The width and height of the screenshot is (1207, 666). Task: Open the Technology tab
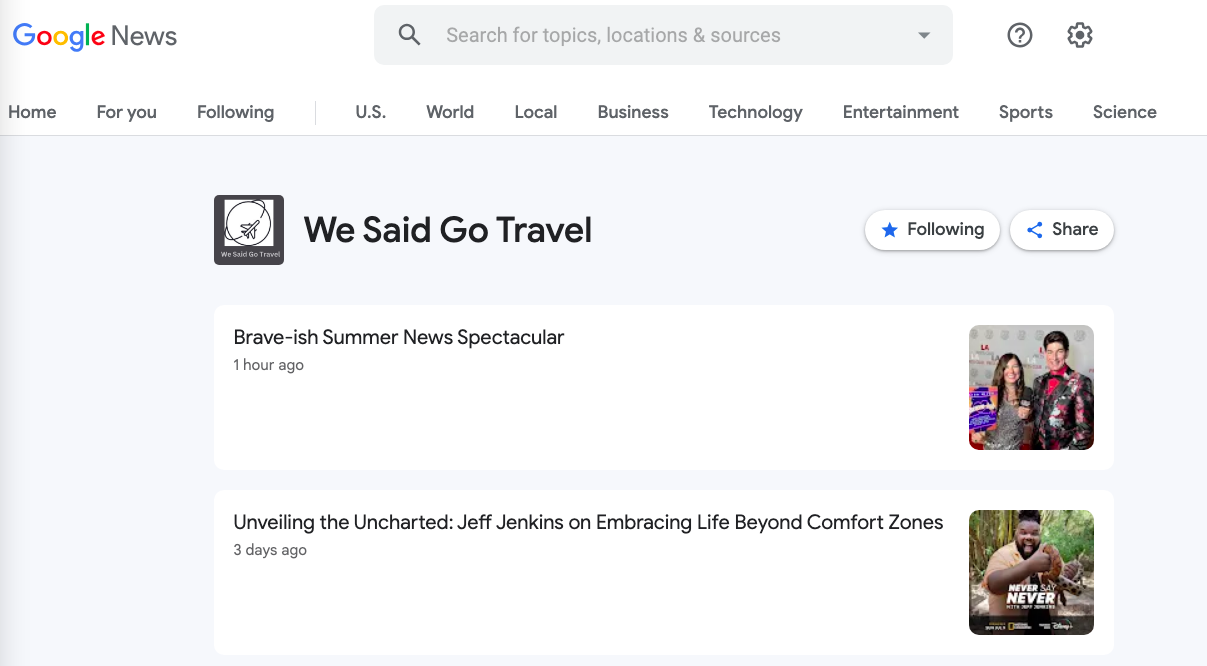[756, 112]
